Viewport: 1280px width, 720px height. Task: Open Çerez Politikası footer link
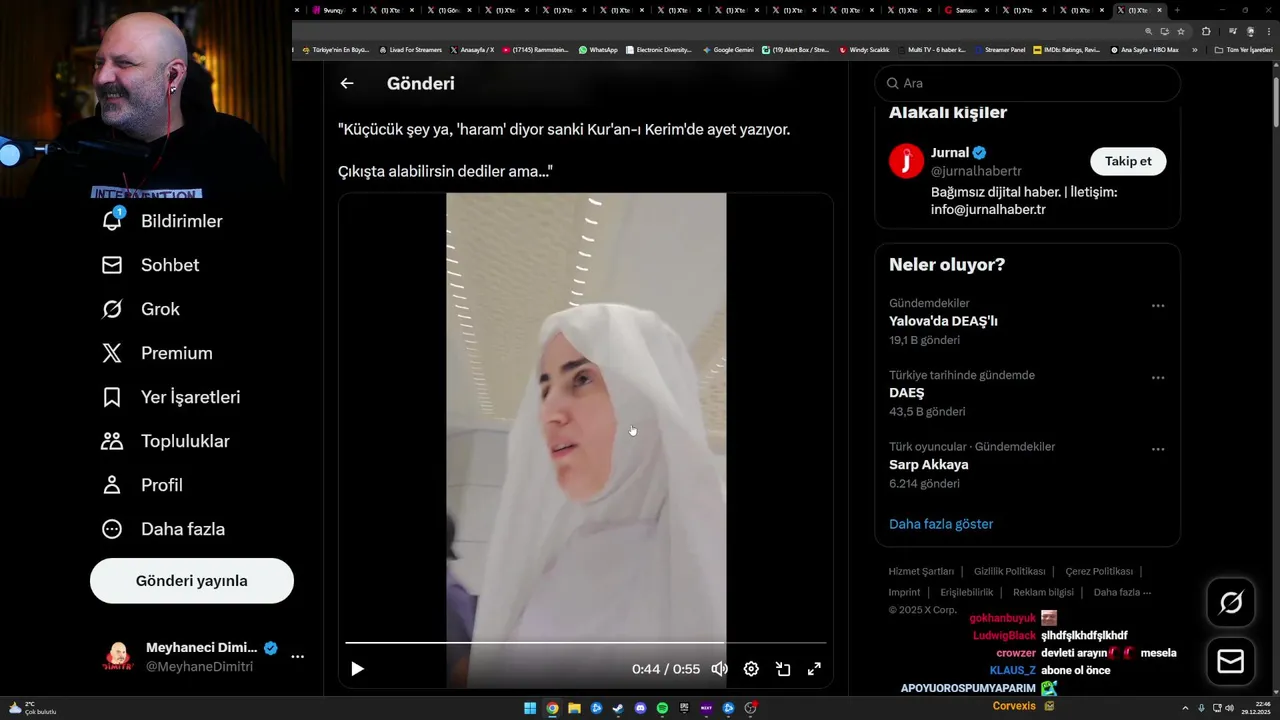(x=1099, y=571)
